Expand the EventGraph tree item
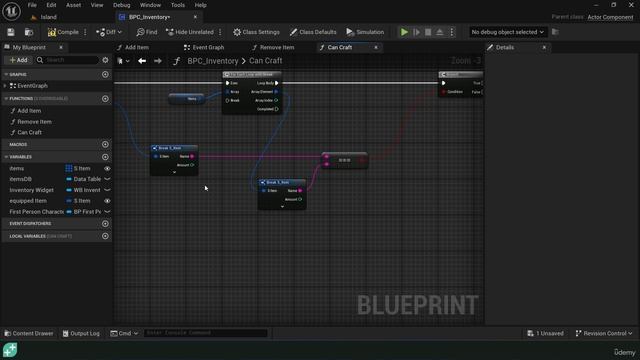Screen dimensions: 640x360 (x=5, y=86)
